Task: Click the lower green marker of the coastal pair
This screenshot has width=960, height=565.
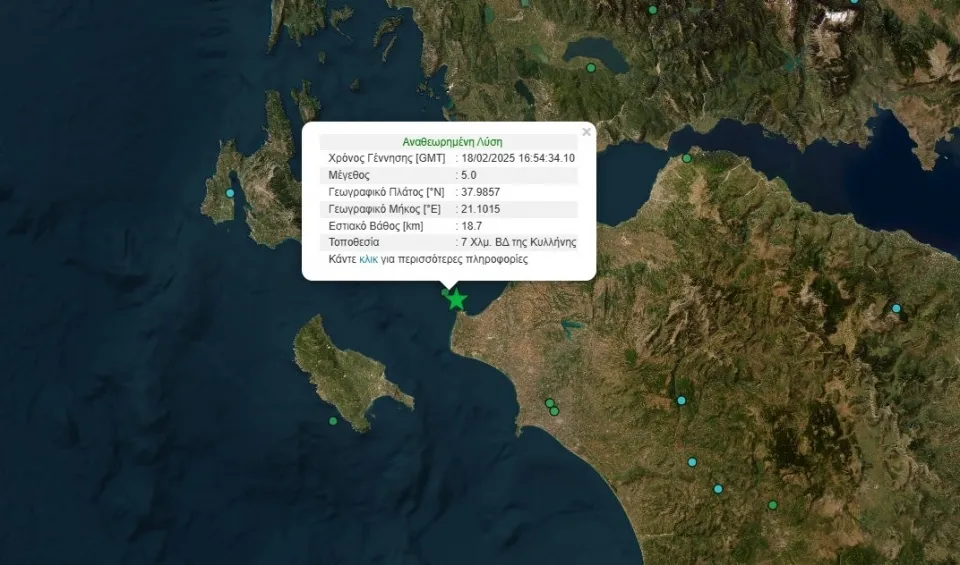Action: (x=554, y=411)
